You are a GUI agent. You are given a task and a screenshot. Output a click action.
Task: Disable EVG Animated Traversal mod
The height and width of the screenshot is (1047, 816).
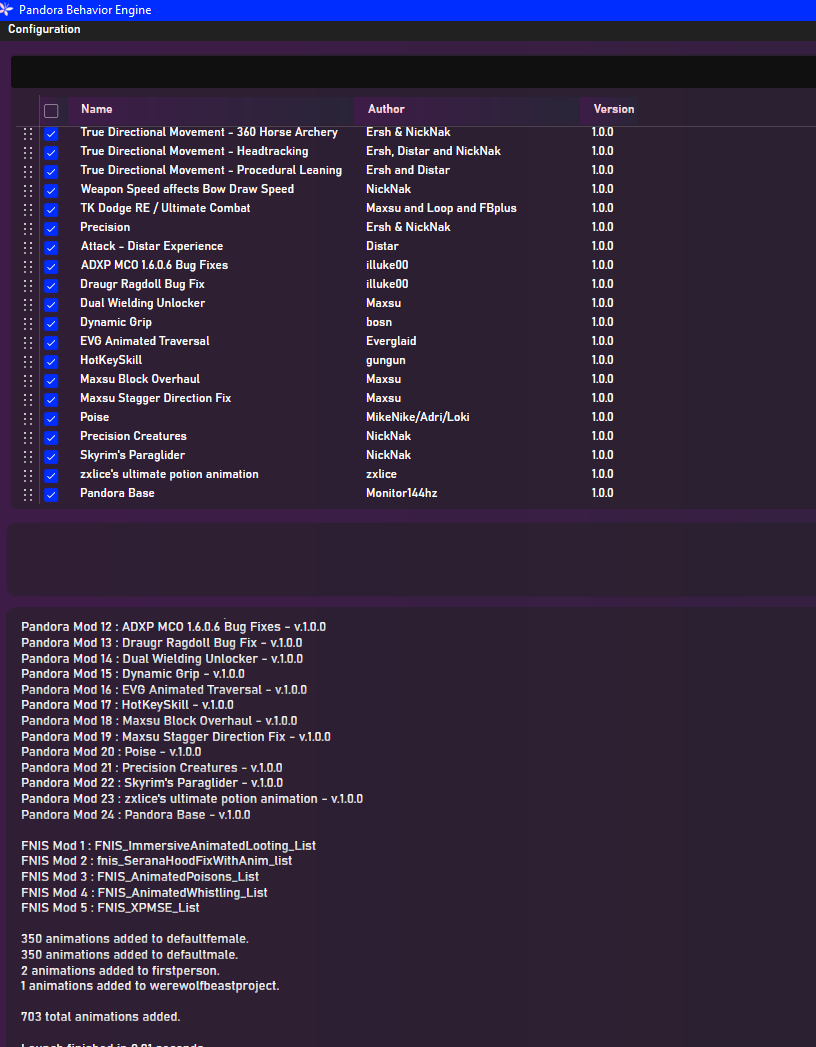[x=51, y=343]
